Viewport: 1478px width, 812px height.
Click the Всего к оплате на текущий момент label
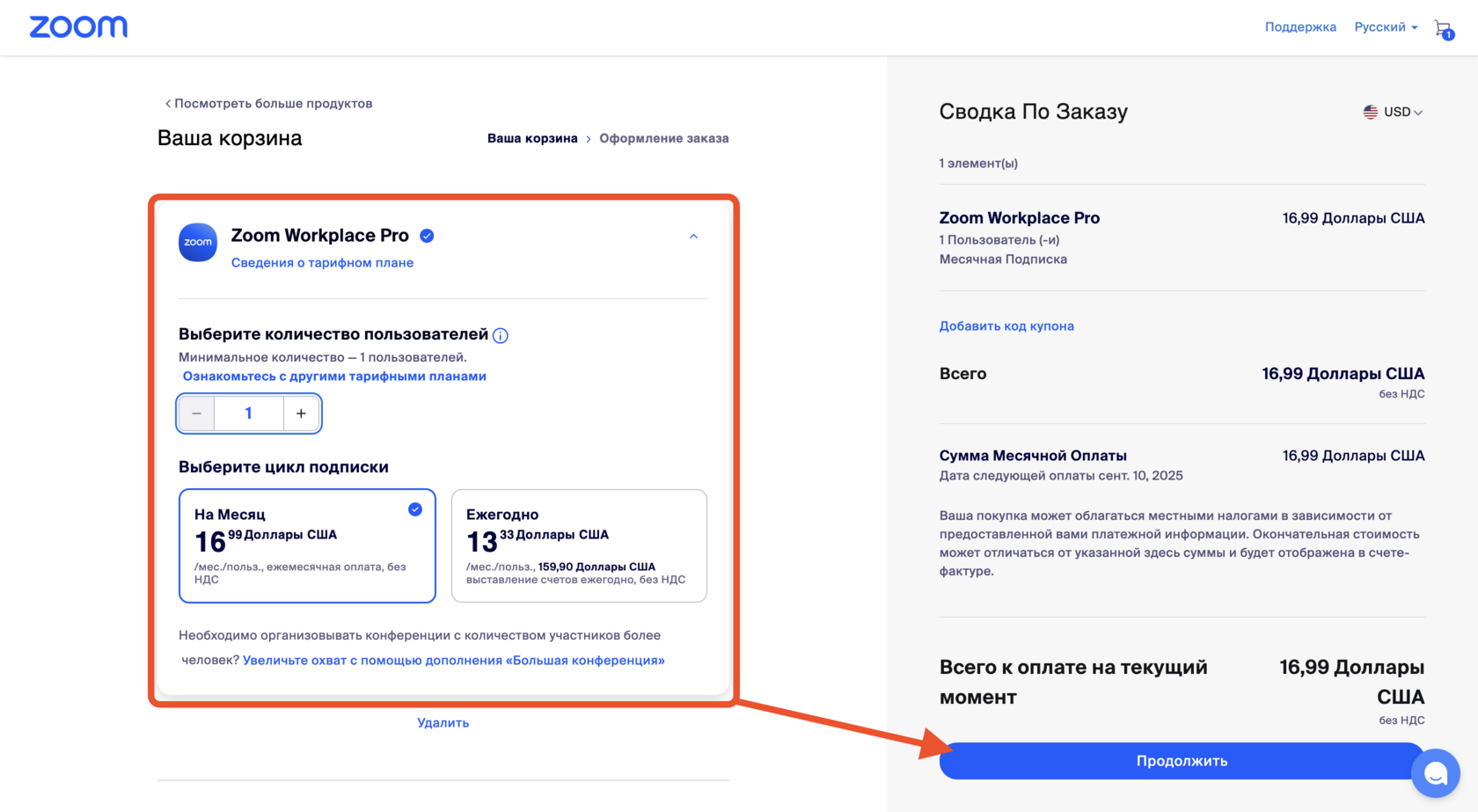pyautogui.click(x=1073, y=682)
